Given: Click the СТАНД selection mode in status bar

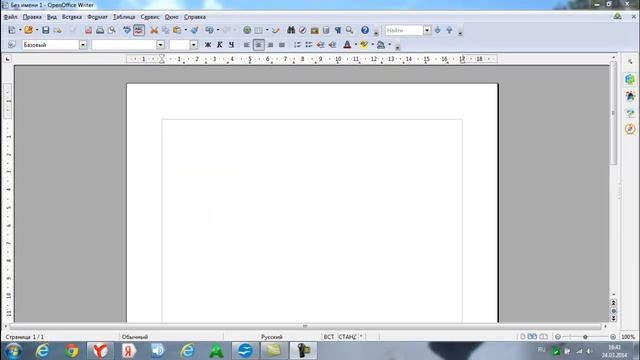Looking at the screenshot, I should click(x=347, y=337).
